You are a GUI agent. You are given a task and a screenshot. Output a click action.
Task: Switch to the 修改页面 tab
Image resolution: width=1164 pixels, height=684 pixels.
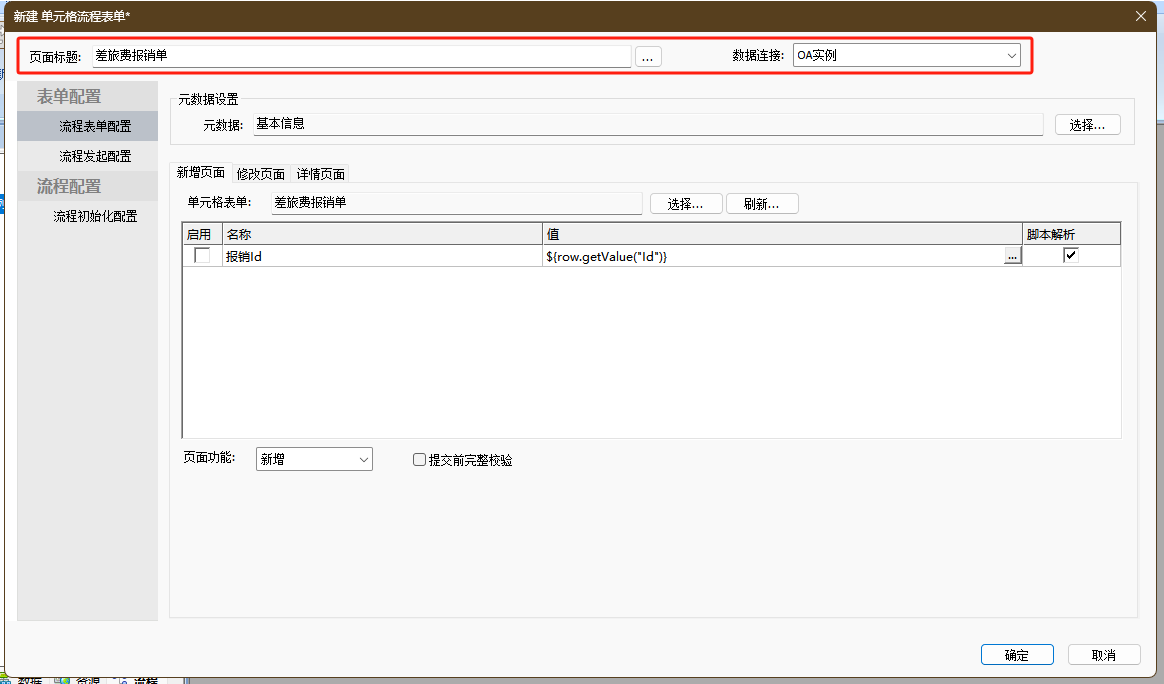pyautogui.click(x=261, y=174)
